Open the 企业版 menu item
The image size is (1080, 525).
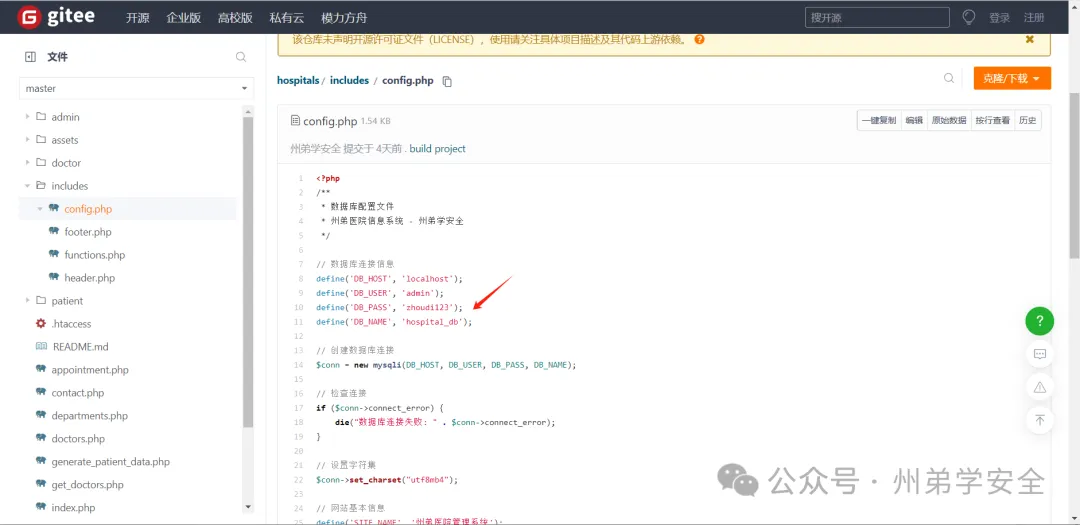(183, 18)
